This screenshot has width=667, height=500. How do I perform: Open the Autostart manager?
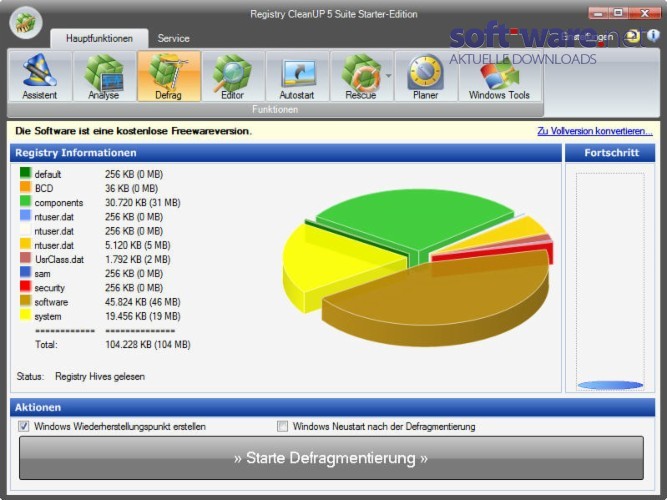[x=297, y=76]
